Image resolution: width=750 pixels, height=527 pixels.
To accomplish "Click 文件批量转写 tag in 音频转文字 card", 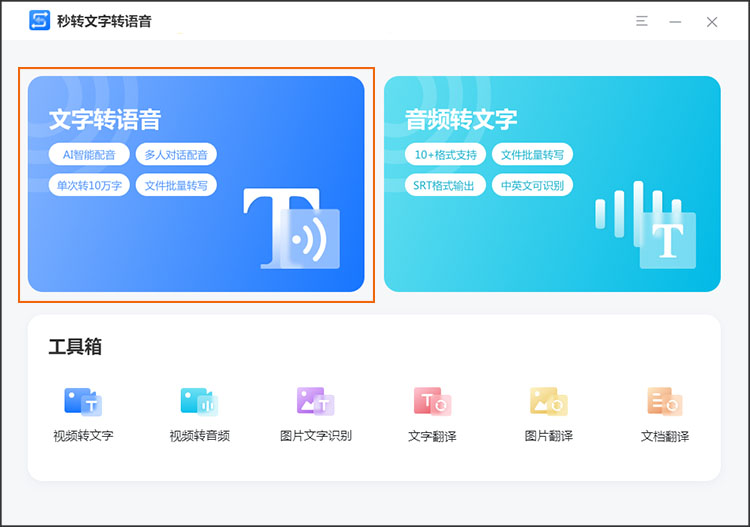I will [x=532, y=154].
